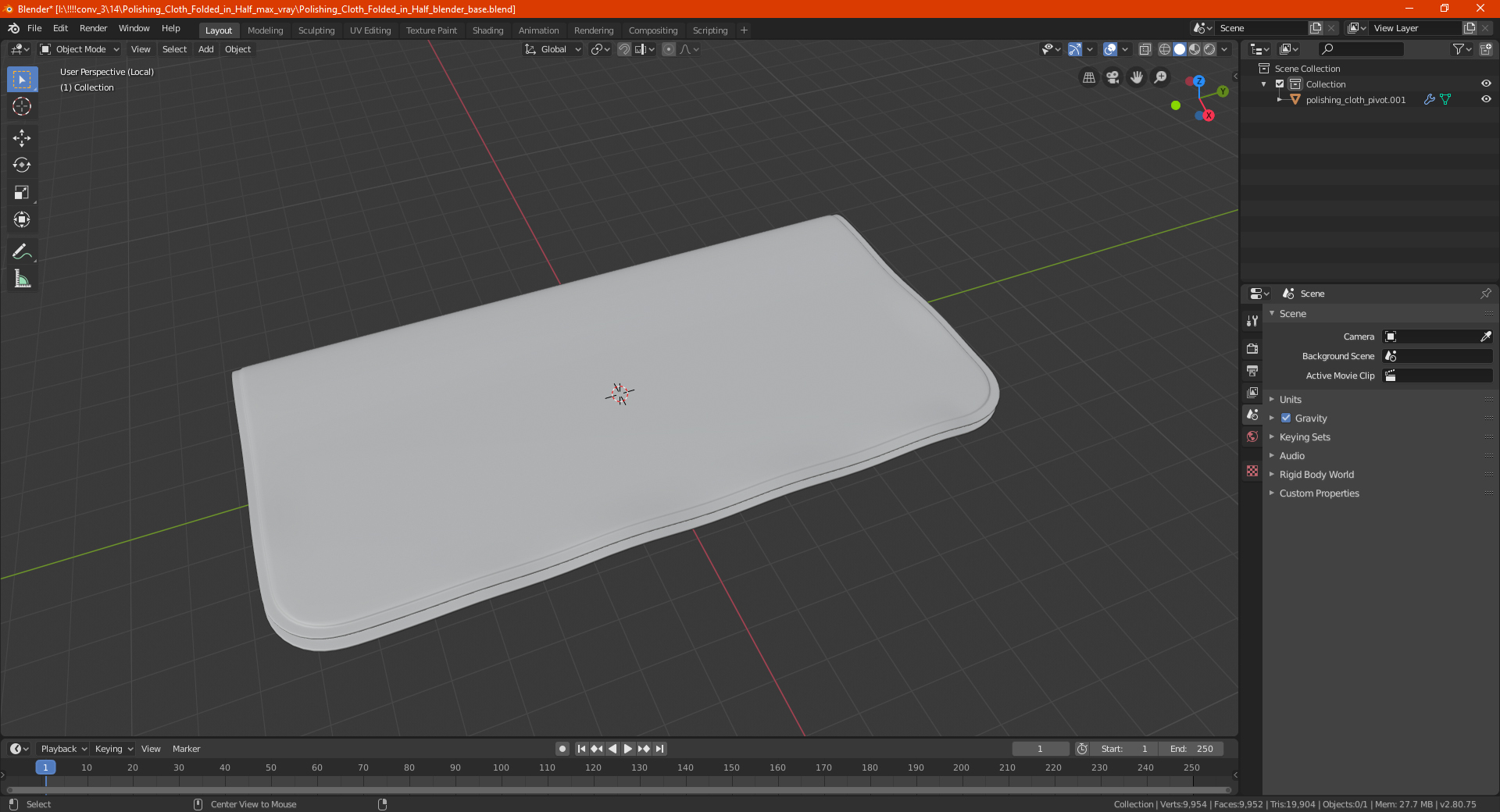This screenshot has width=1500, height=812.
Task: Toggle timeline auto keying record button
Action: tap(562, 749)
